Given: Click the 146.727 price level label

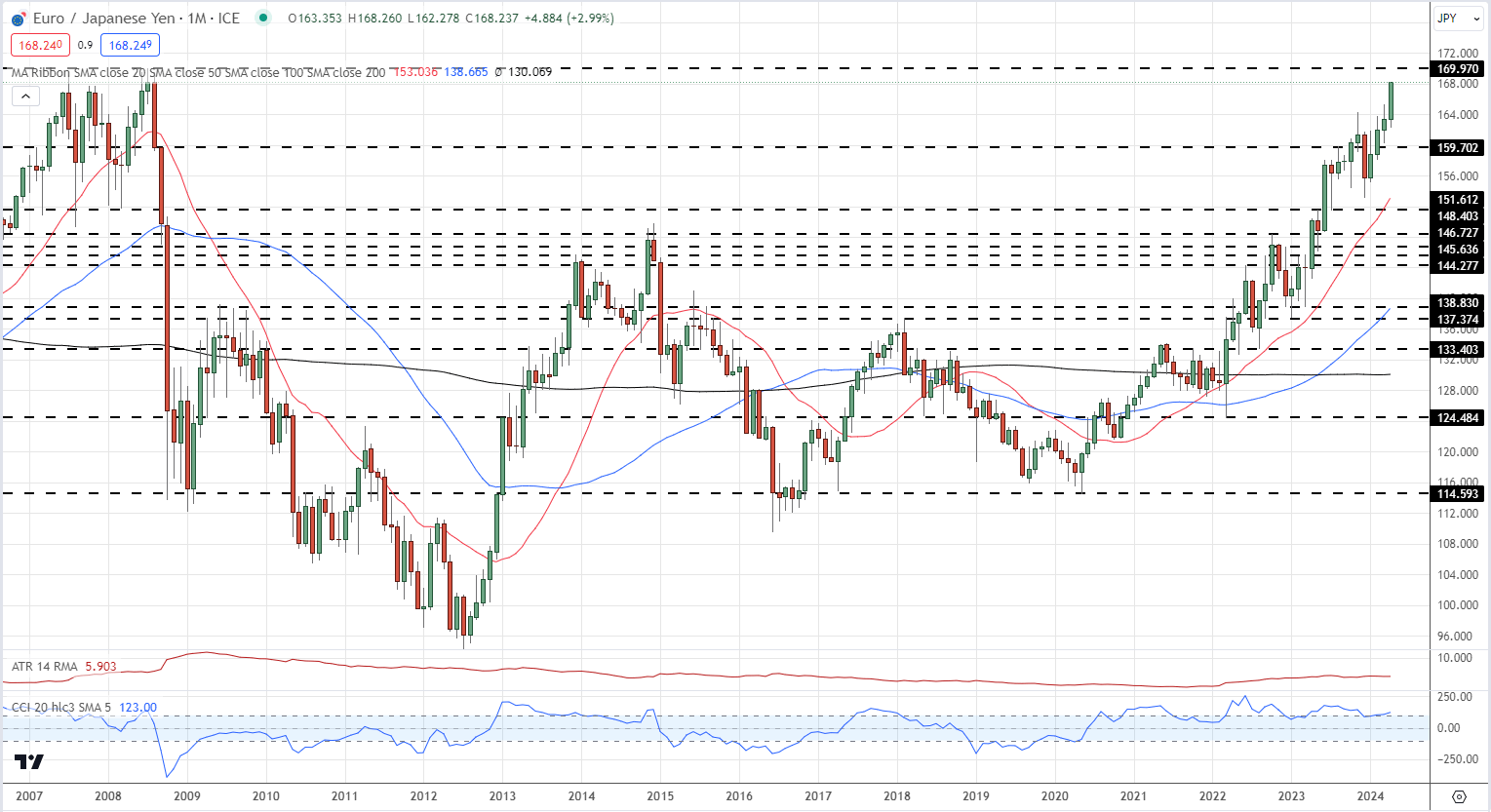Looking at the screenshot, I should coord(1458,233).
